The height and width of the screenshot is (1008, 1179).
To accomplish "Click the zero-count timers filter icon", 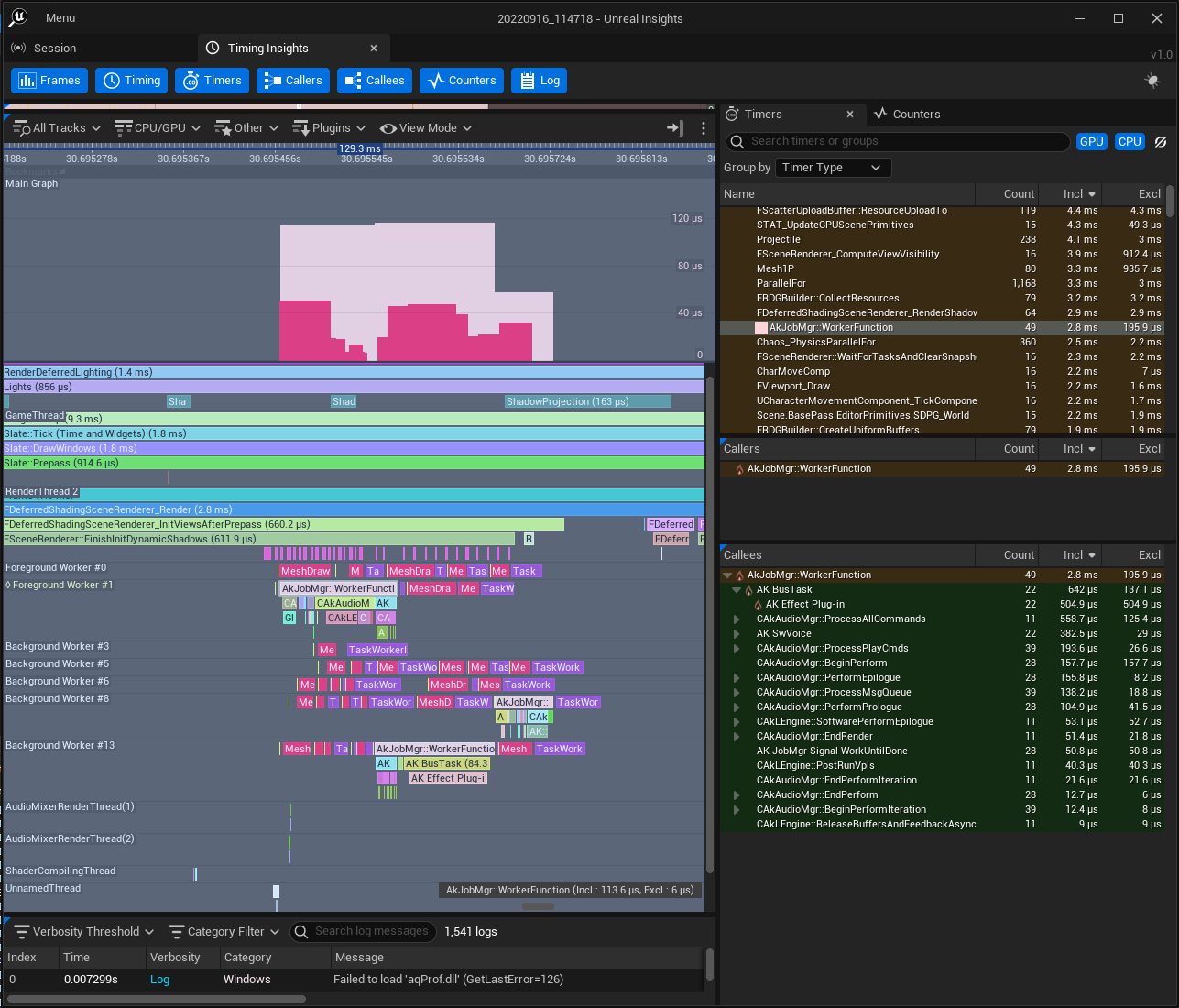I will coord(1161,142).
